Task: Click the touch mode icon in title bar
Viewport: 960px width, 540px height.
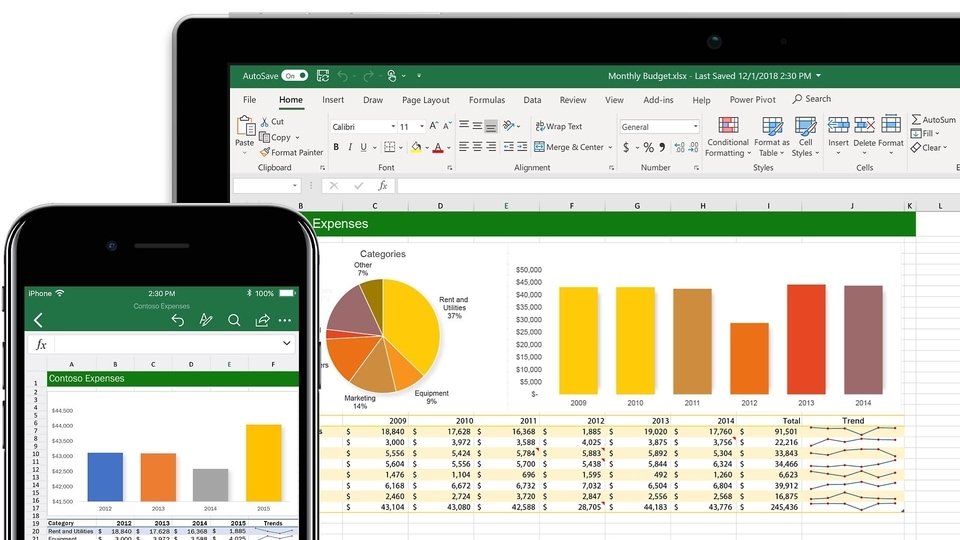Action: [392, 76]
